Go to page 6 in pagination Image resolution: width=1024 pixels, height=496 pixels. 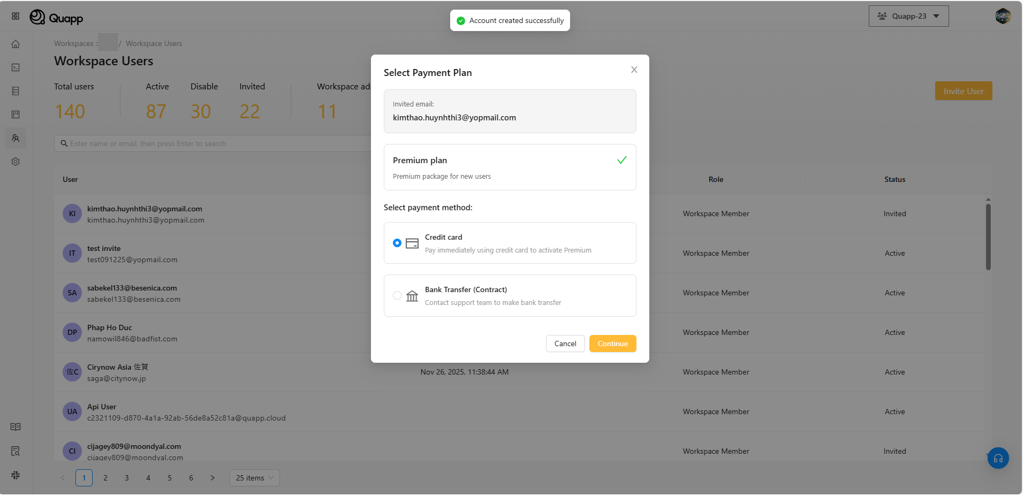[191, 478]
